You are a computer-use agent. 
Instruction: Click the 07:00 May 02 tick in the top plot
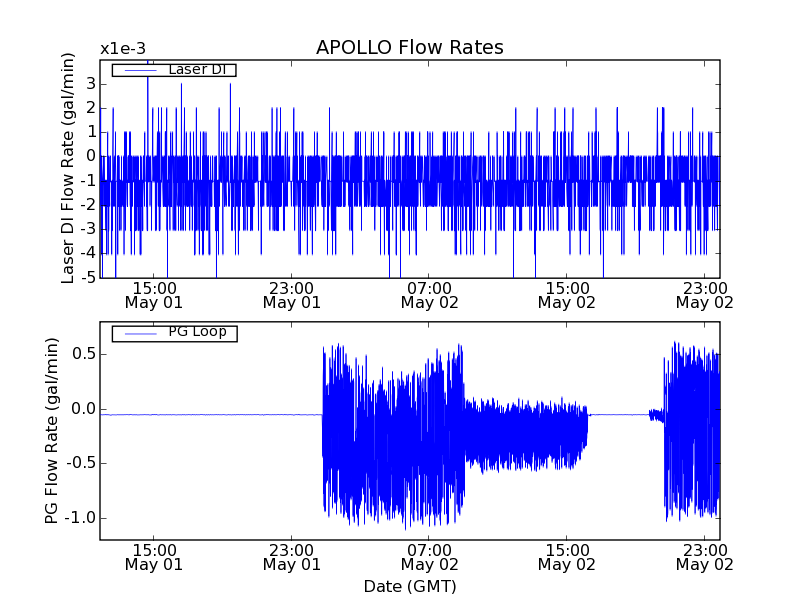point(429,294)
